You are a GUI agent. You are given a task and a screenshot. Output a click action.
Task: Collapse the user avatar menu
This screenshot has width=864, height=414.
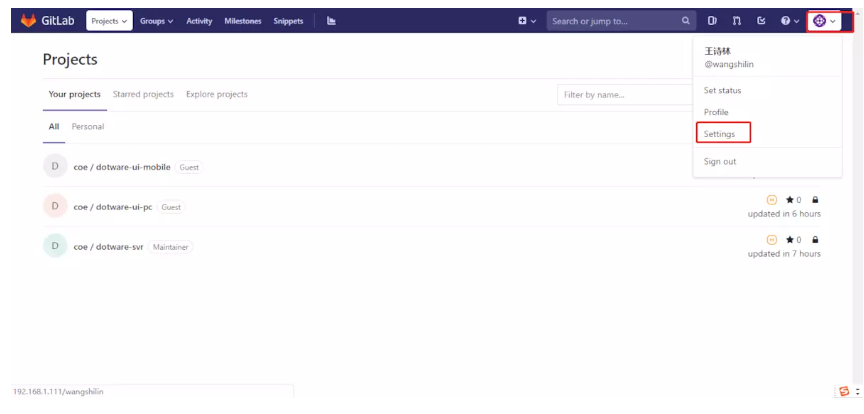(824, 20)
